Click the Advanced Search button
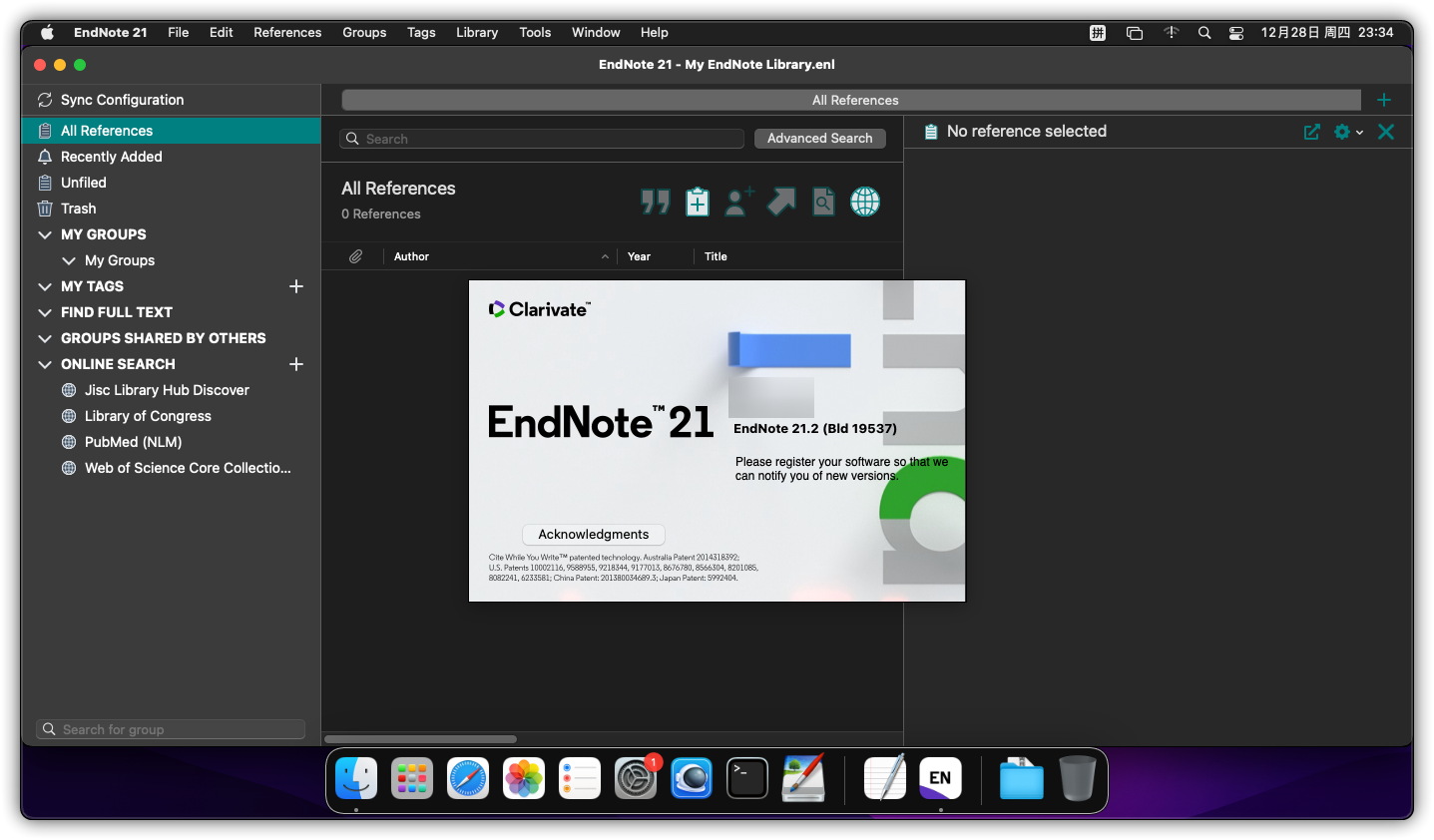 820,139
